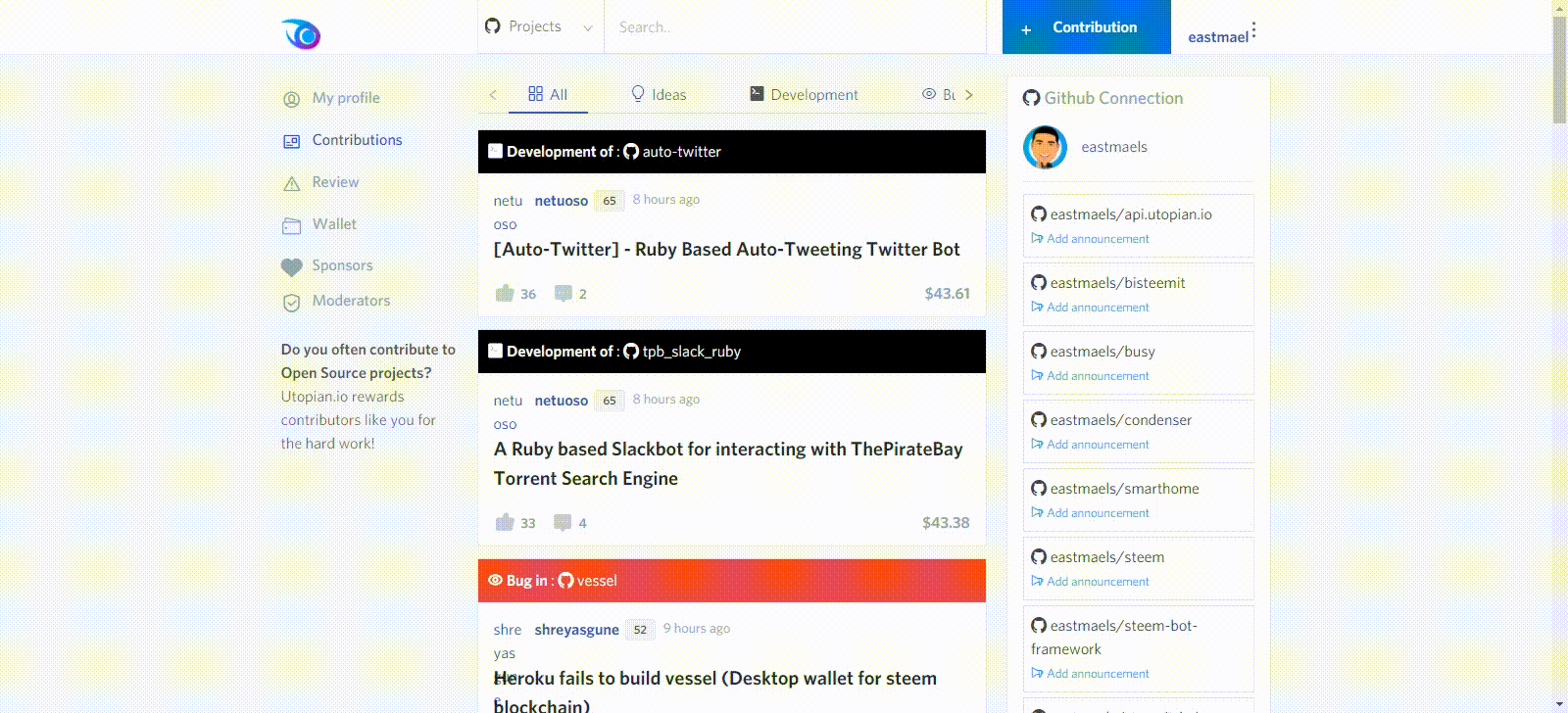Open eastmaels/bisteemit repository

tap(1117, 283)
